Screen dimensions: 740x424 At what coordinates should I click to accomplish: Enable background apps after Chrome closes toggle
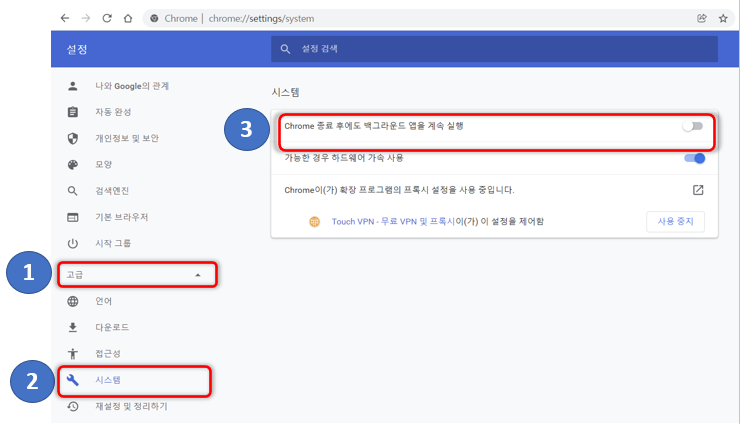coord(693,126)
